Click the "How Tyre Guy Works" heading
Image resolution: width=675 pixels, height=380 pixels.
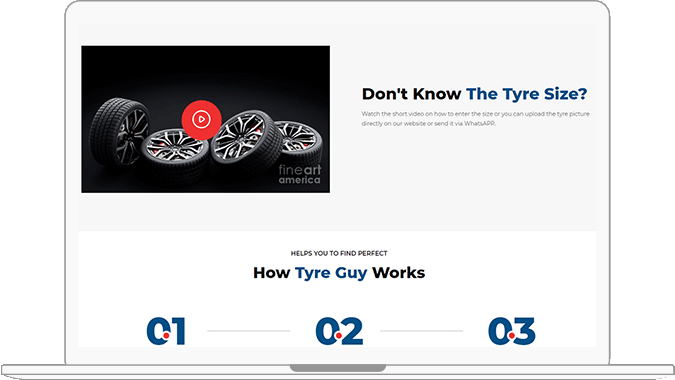339,273
